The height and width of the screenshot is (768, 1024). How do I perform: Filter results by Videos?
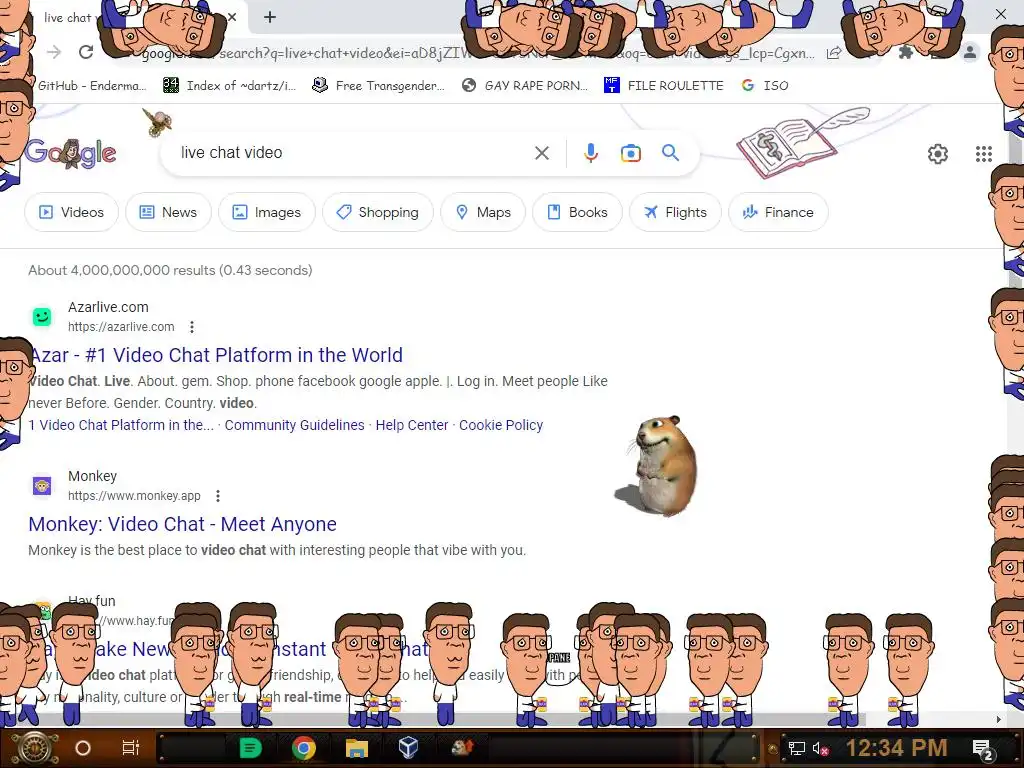[x=71, y=212]
